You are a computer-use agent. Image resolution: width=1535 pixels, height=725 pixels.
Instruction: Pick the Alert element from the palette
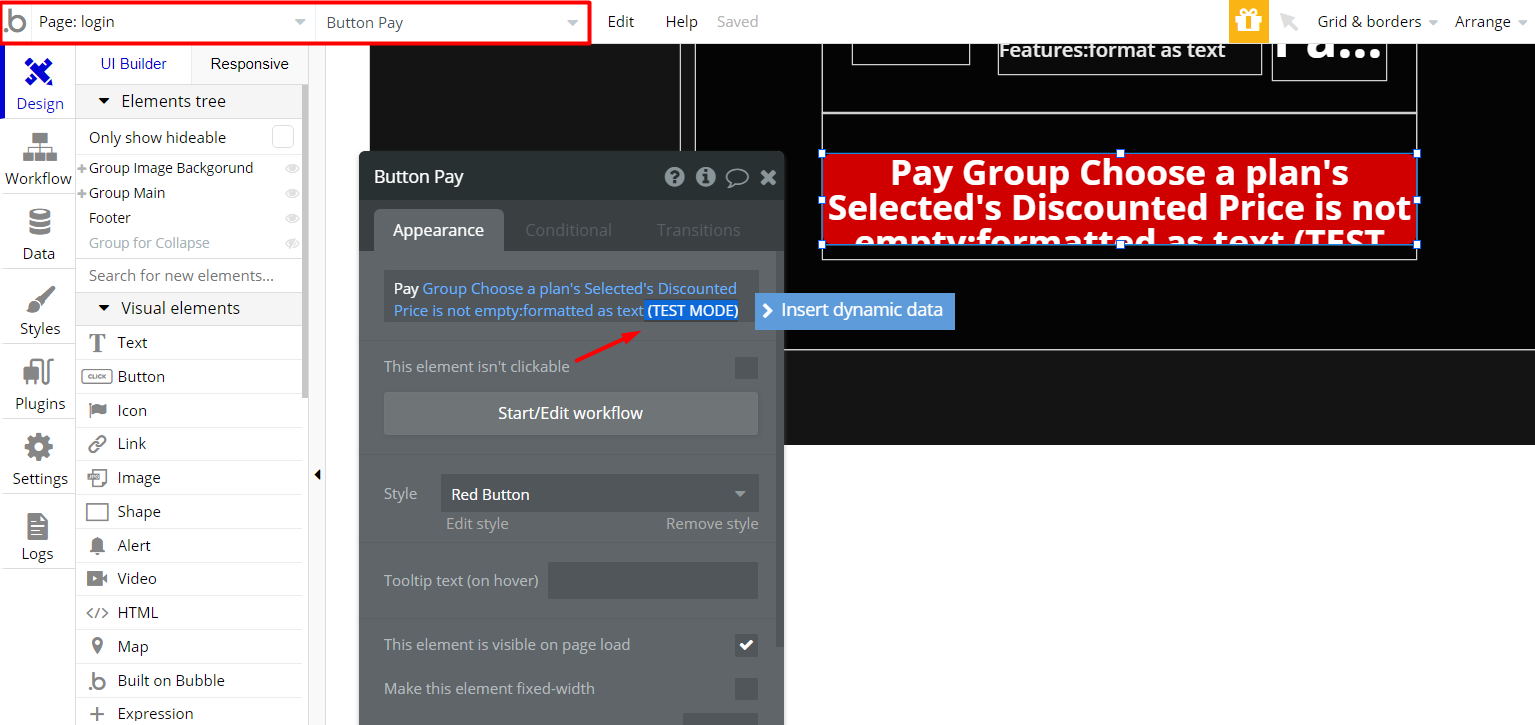point(190,546)
